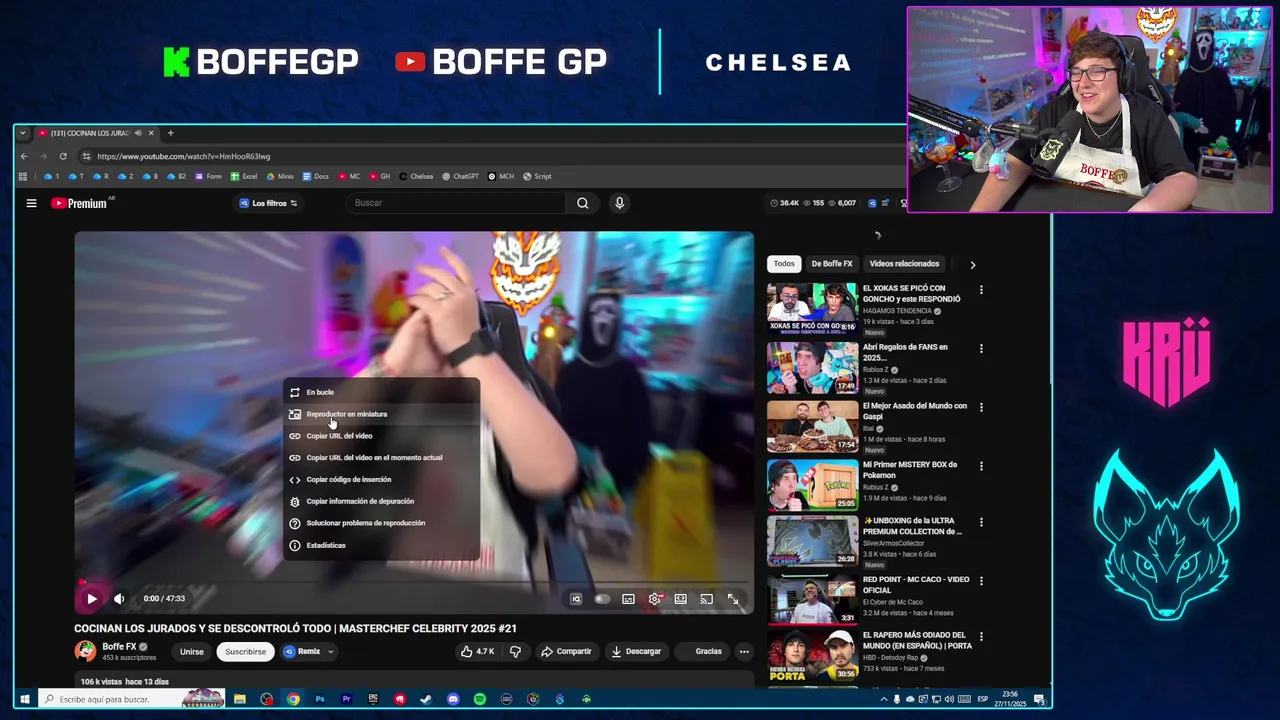
Task: Open the YouTube hamburger guide menu
Action: pyautogui.click(x=31, y=203)
